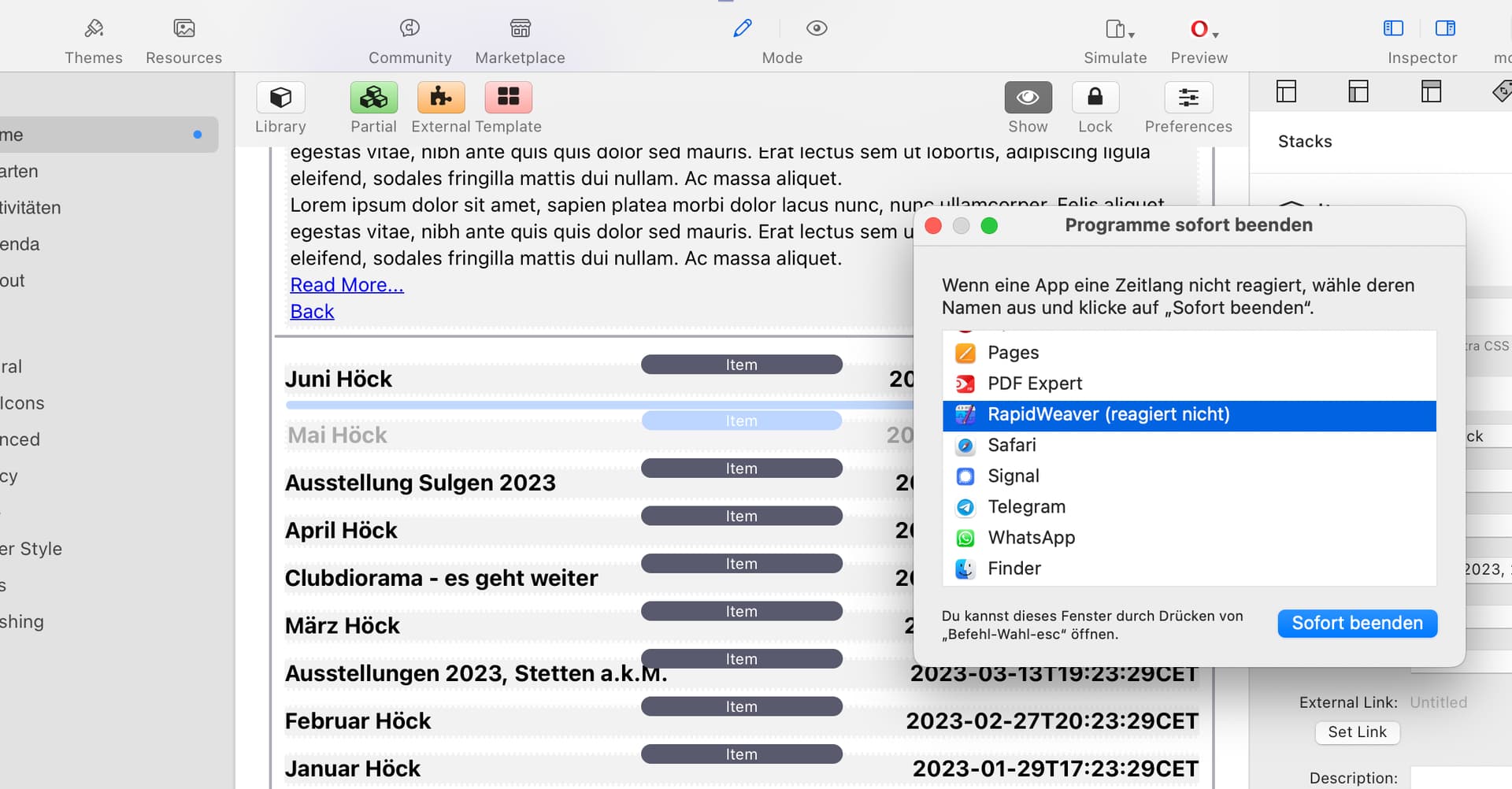Click the Ausstellung Sulgen 2023 heading

click(x=420, y=483)
